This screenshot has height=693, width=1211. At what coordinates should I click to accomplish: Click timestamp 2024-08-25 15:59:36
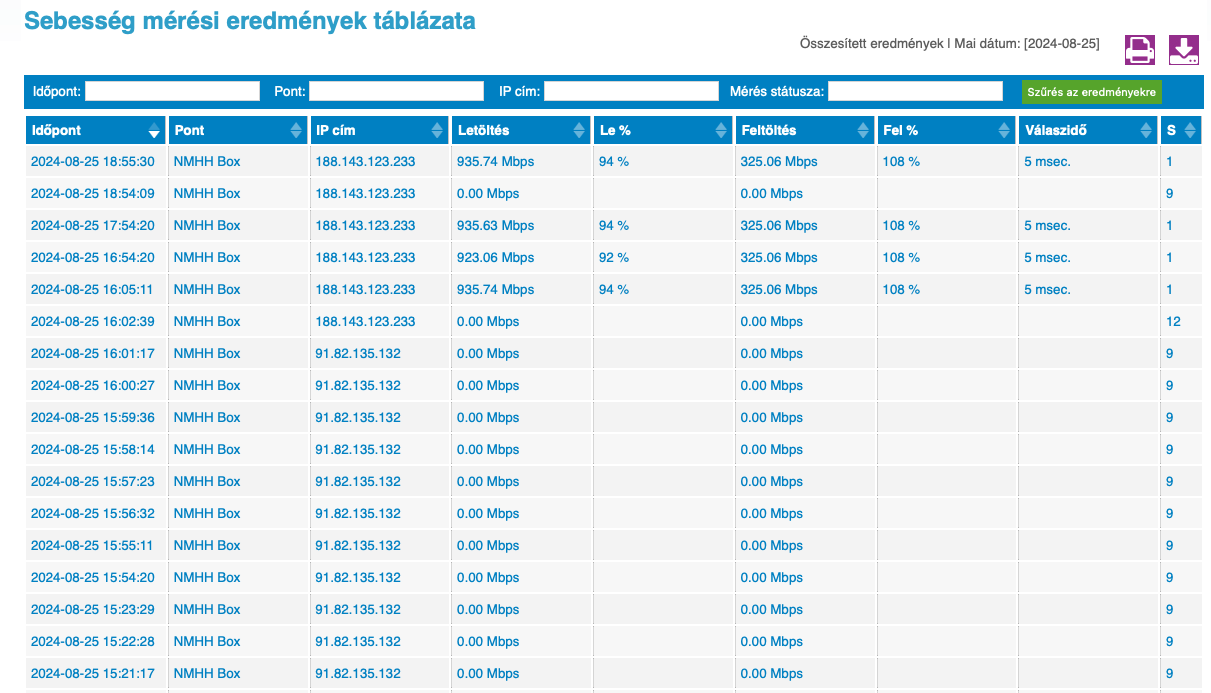click(x=93, y=418)
